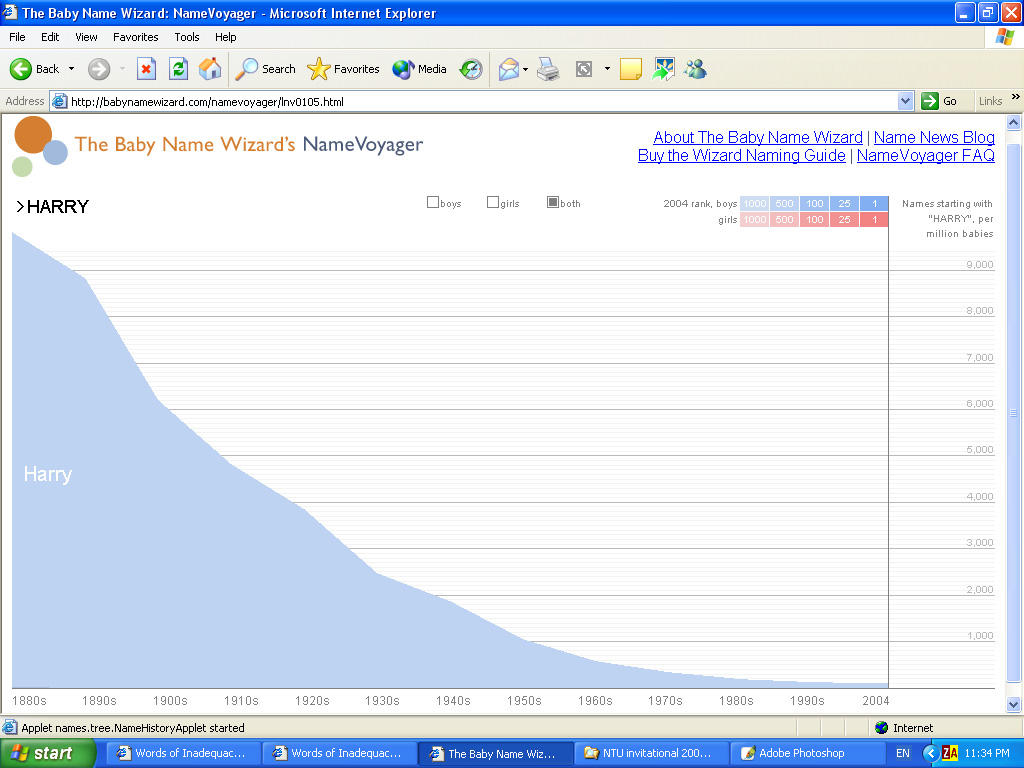Click the Mail envelope icon
This screenshot has height=768, width=1024.
point(508,69)
